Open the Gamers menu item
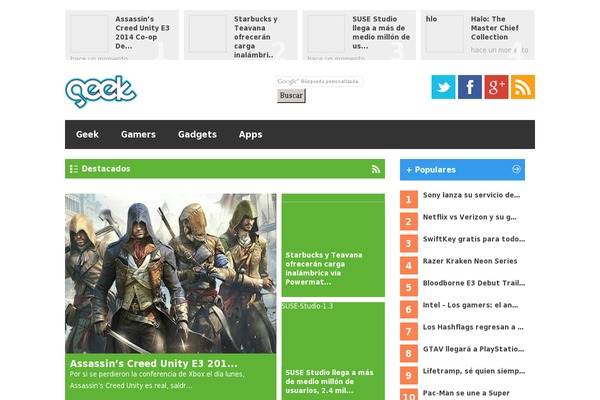The width and height of the screenshot is (600, 400). click(x=138, y=134)
